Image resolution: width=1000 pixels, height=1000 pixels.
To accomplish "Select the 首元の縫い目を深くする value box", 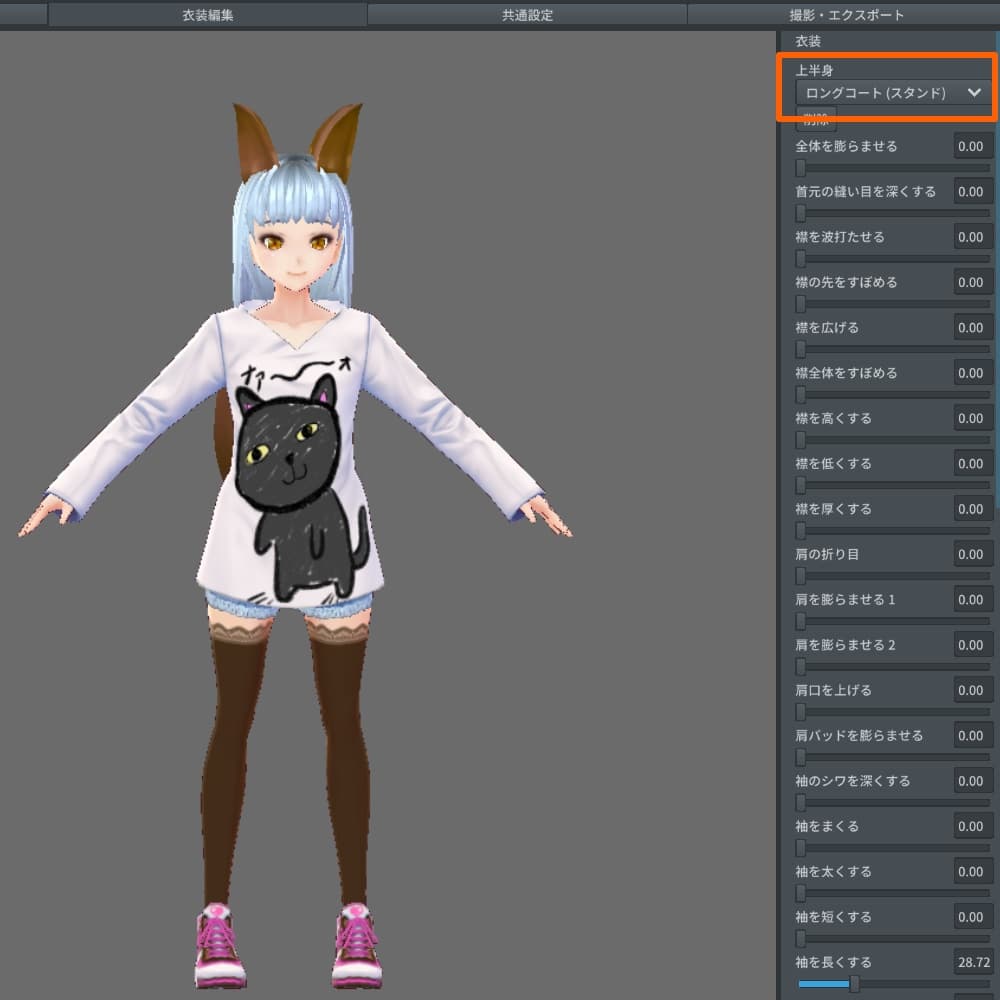I will point(972,191).
